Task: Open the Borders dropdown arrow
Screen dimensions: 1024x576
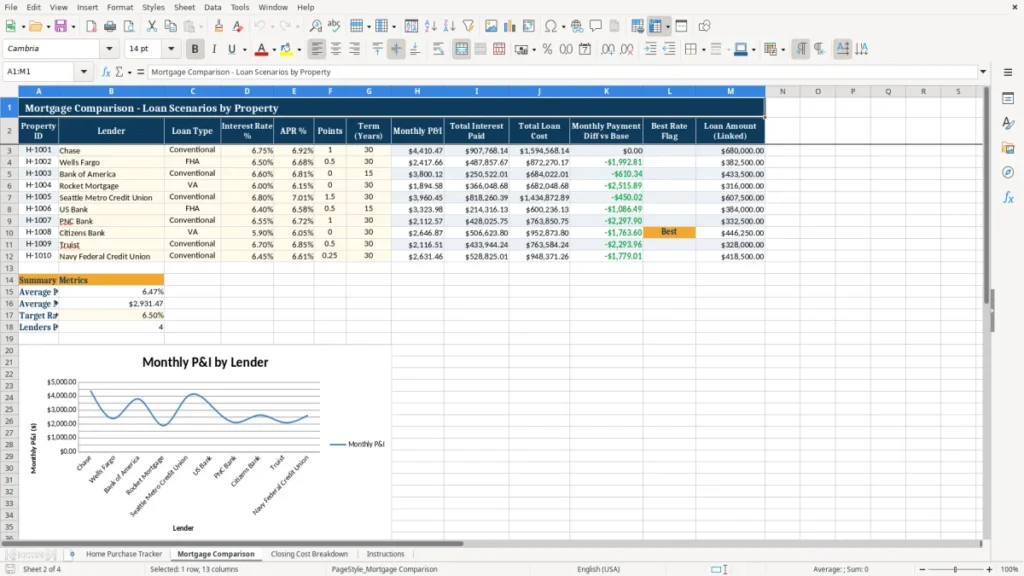Action: tap(703, 50)
